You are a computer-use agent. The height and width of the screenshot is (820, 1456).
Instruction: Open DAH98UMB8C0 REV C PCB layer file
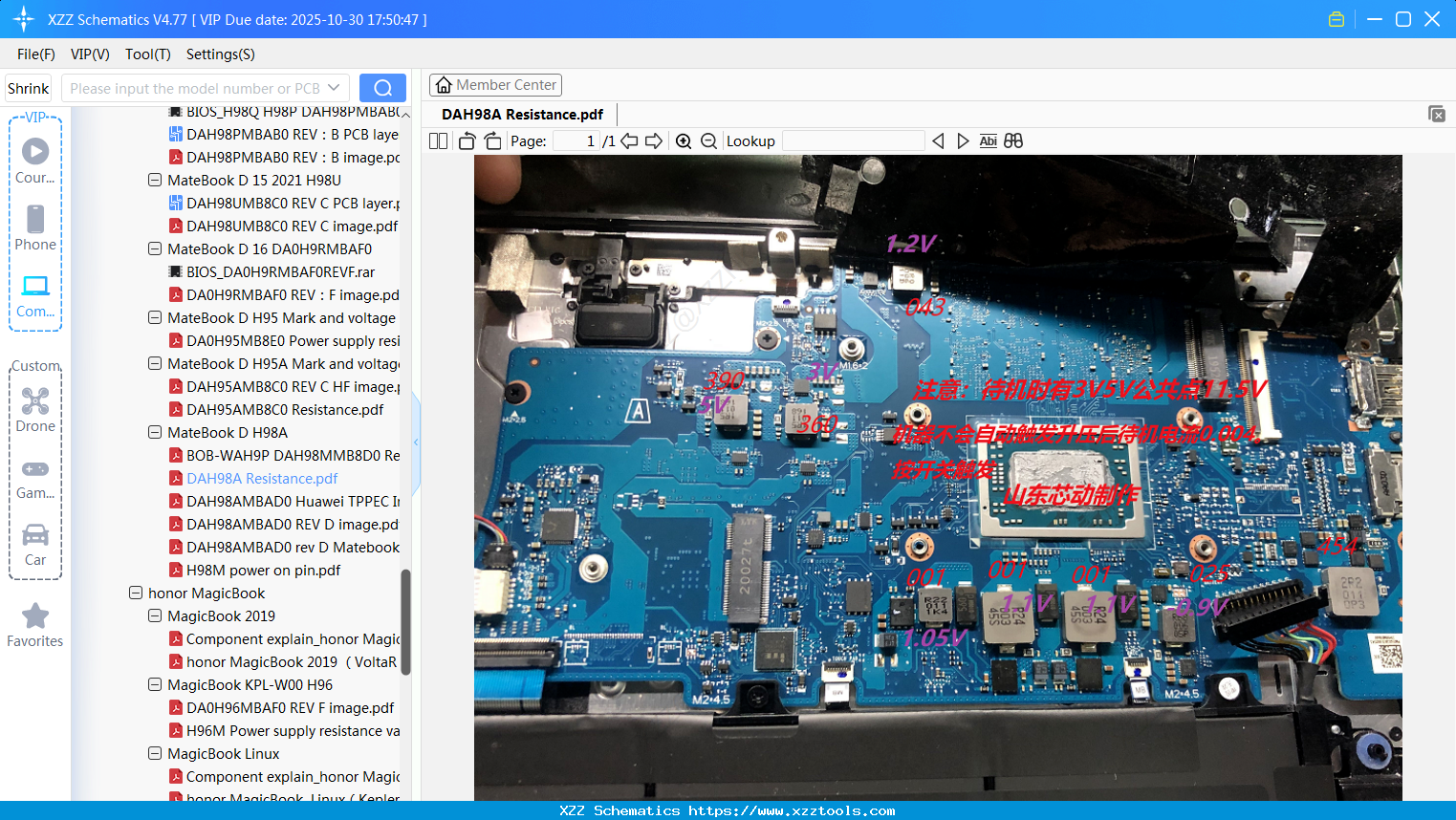click(284, 203)
